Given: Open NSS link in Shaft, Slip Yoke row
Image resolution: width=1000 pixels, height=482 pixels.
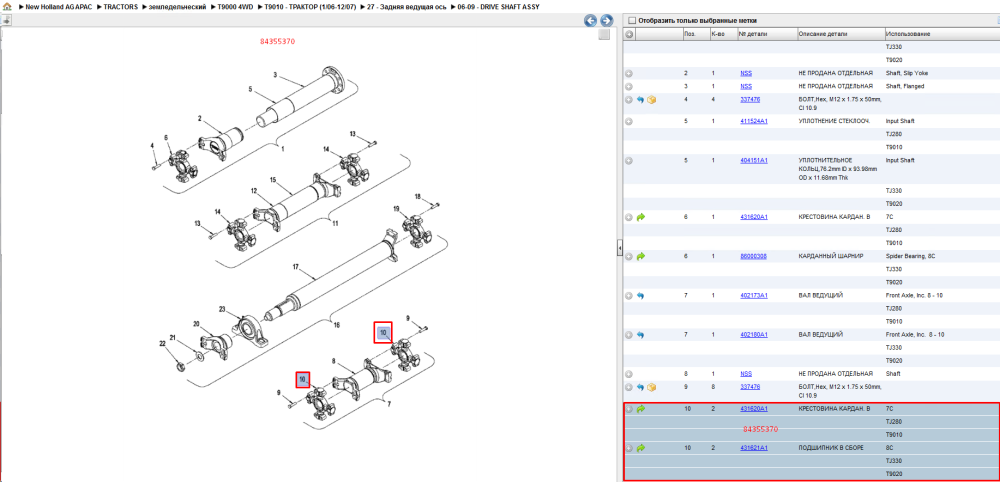Looking at the screenshot, I should click(x=746, y=74).
